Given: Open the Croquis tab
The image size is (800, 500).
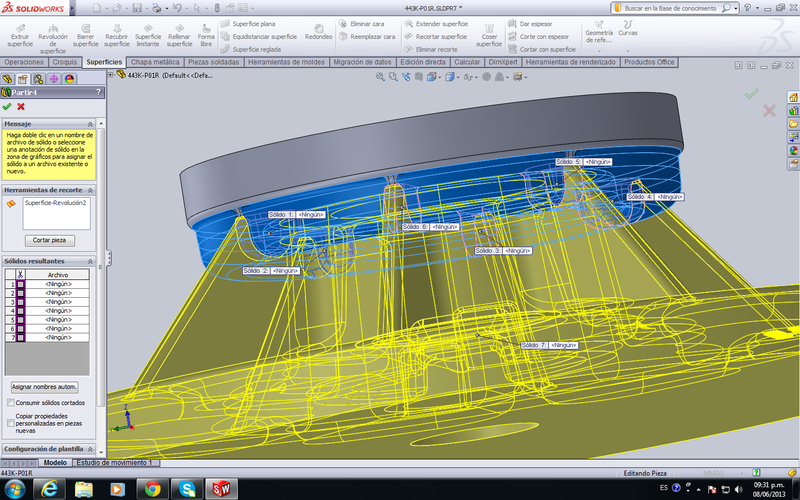Looking at the screenshot, I should coord(65,62).
